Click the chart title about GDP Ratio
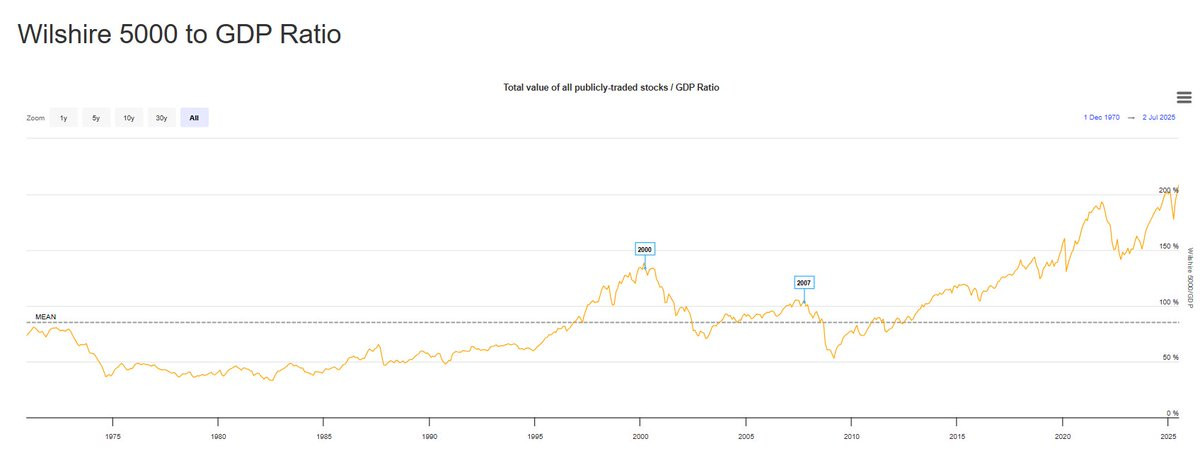 coord(611,88)
